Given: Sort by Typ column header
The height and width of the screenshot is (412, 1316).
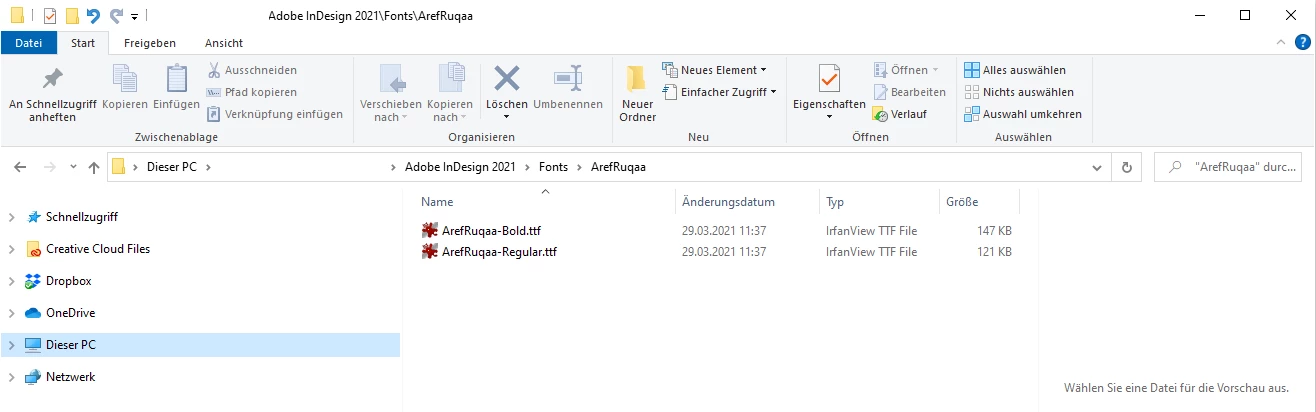Looking at the screenshot, I should click(879, 202).
